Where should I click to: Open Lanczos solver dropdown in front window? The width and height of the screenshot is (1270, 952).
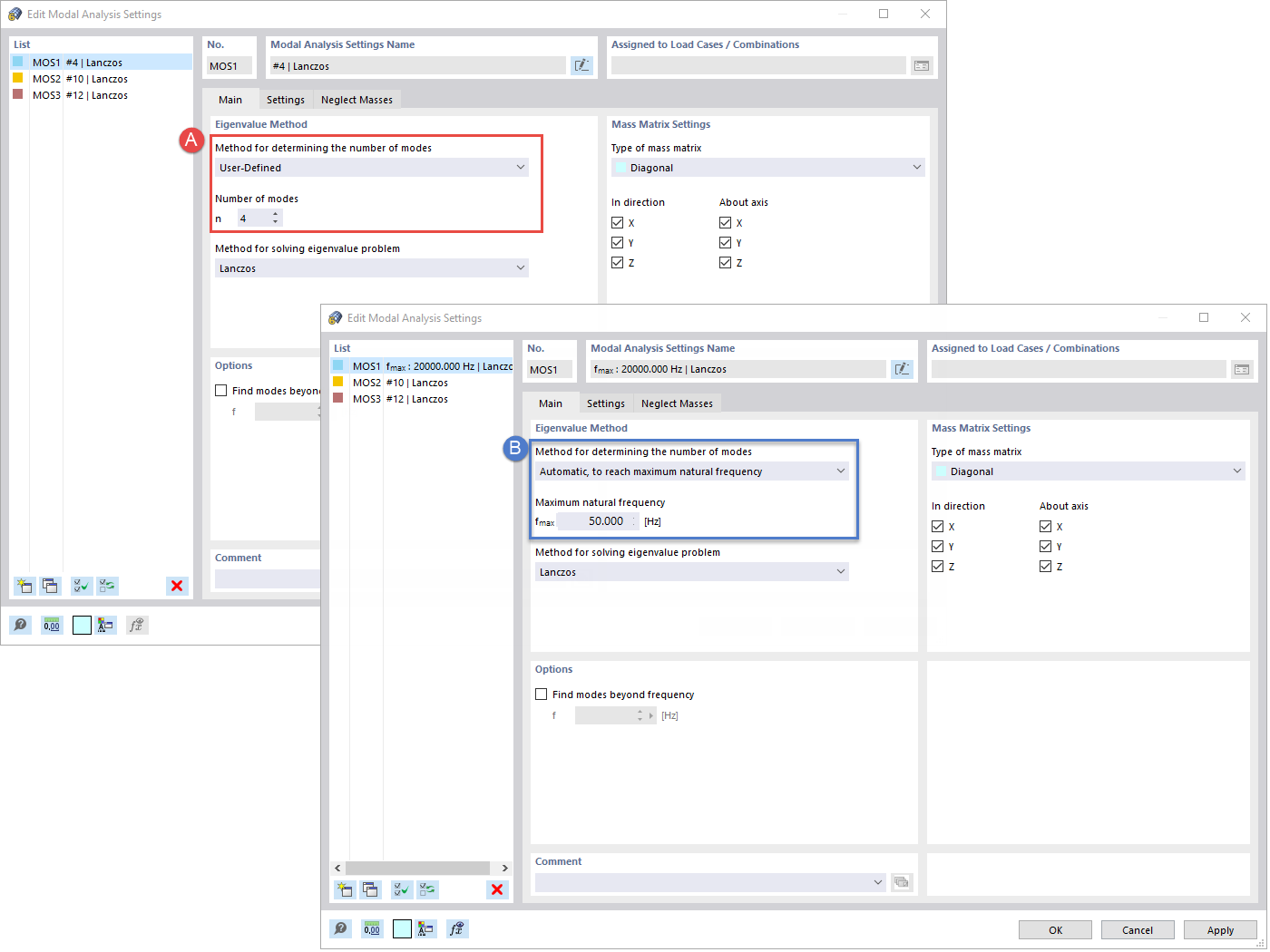(x=692, y=572)
